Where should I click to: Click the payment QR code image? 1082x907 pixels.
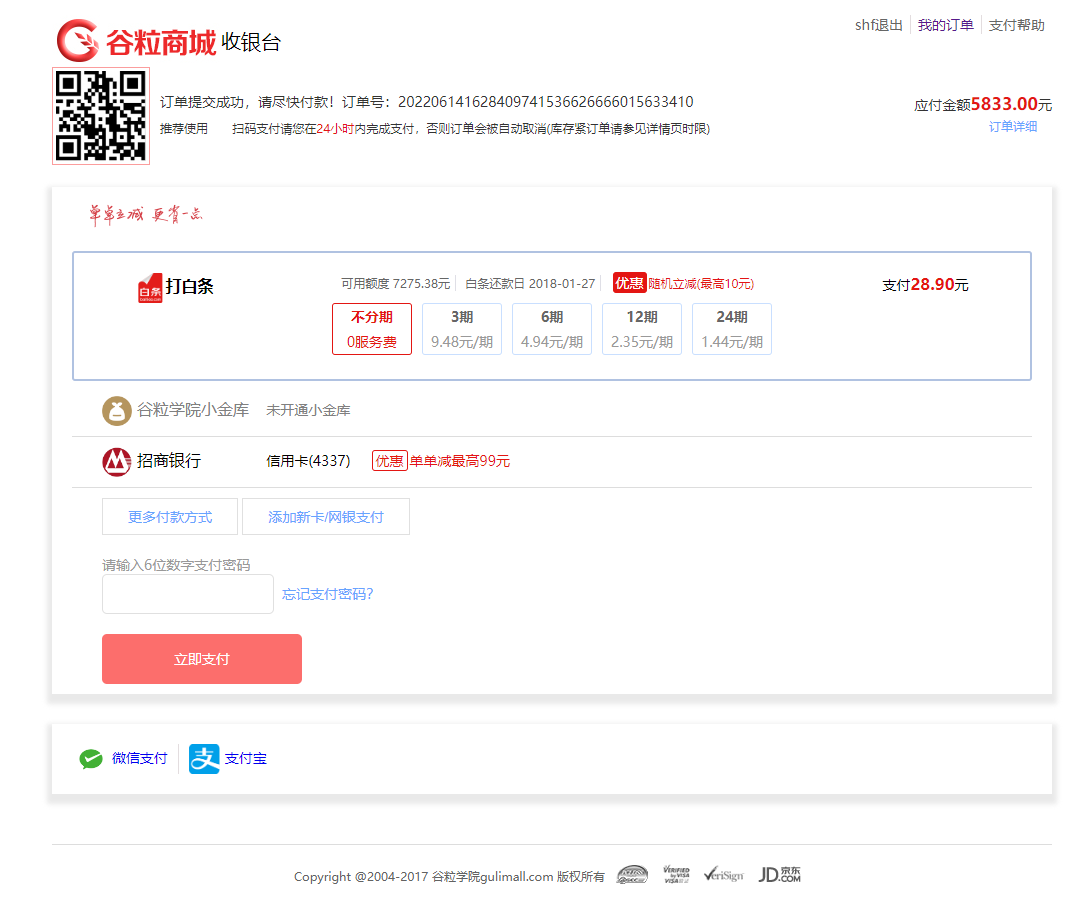(101, 116)
